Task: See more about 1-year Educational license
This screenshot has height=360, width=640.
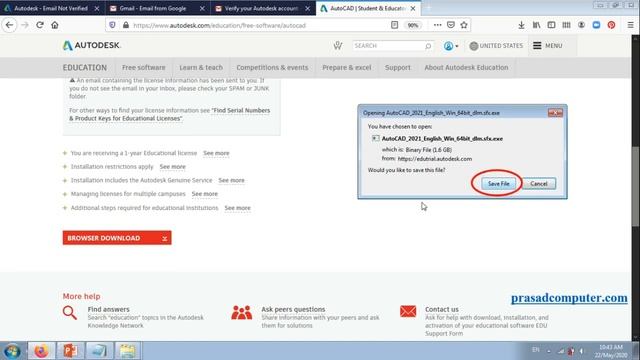Action: (216, 153)
